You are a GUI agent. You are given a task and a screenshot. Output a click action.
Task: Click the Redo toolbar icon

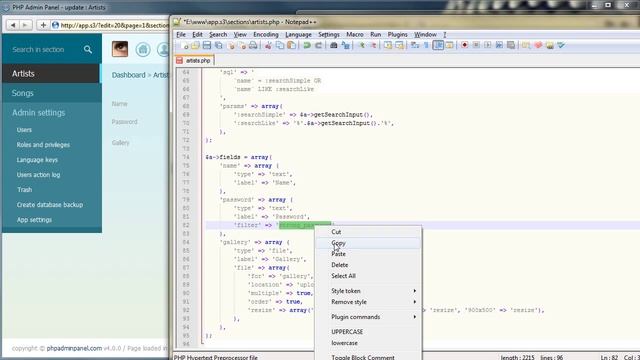click(318, 45)
